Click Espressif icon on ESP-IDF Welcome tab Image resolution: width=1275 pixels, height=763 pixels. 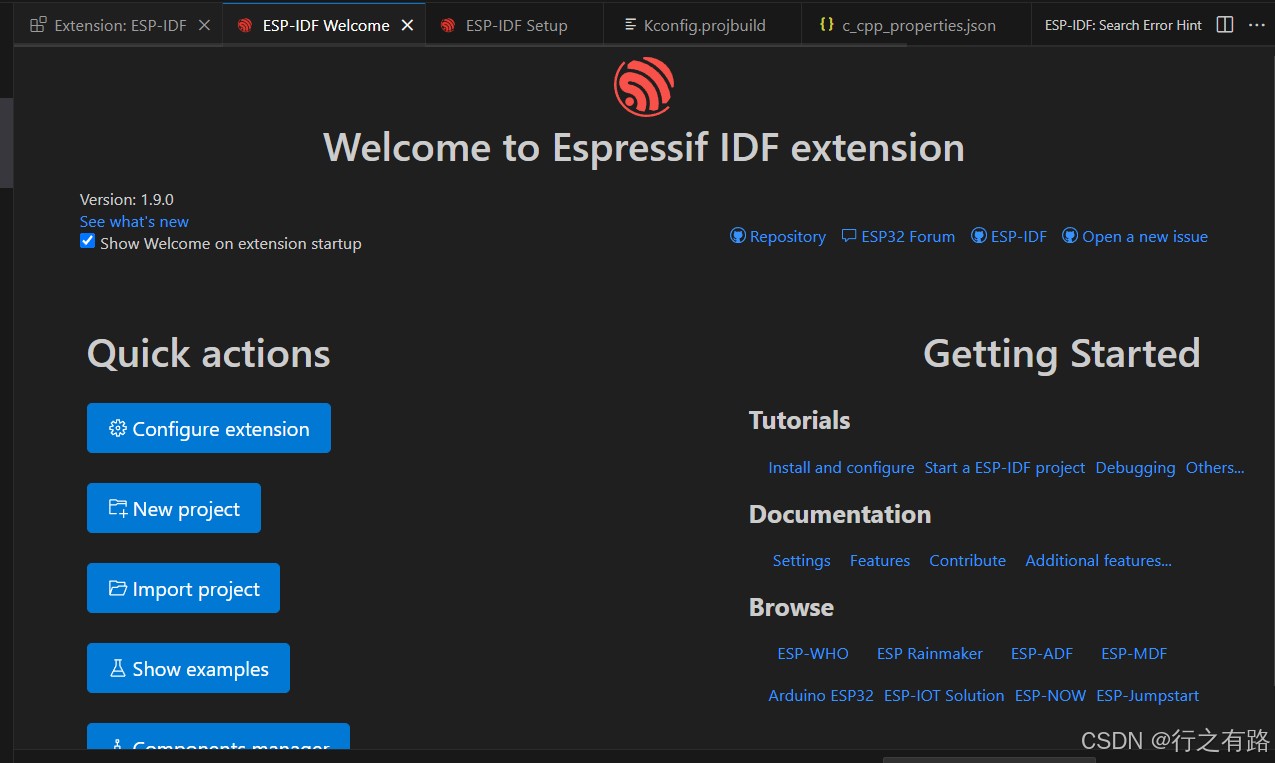click(x=245, y=25)
